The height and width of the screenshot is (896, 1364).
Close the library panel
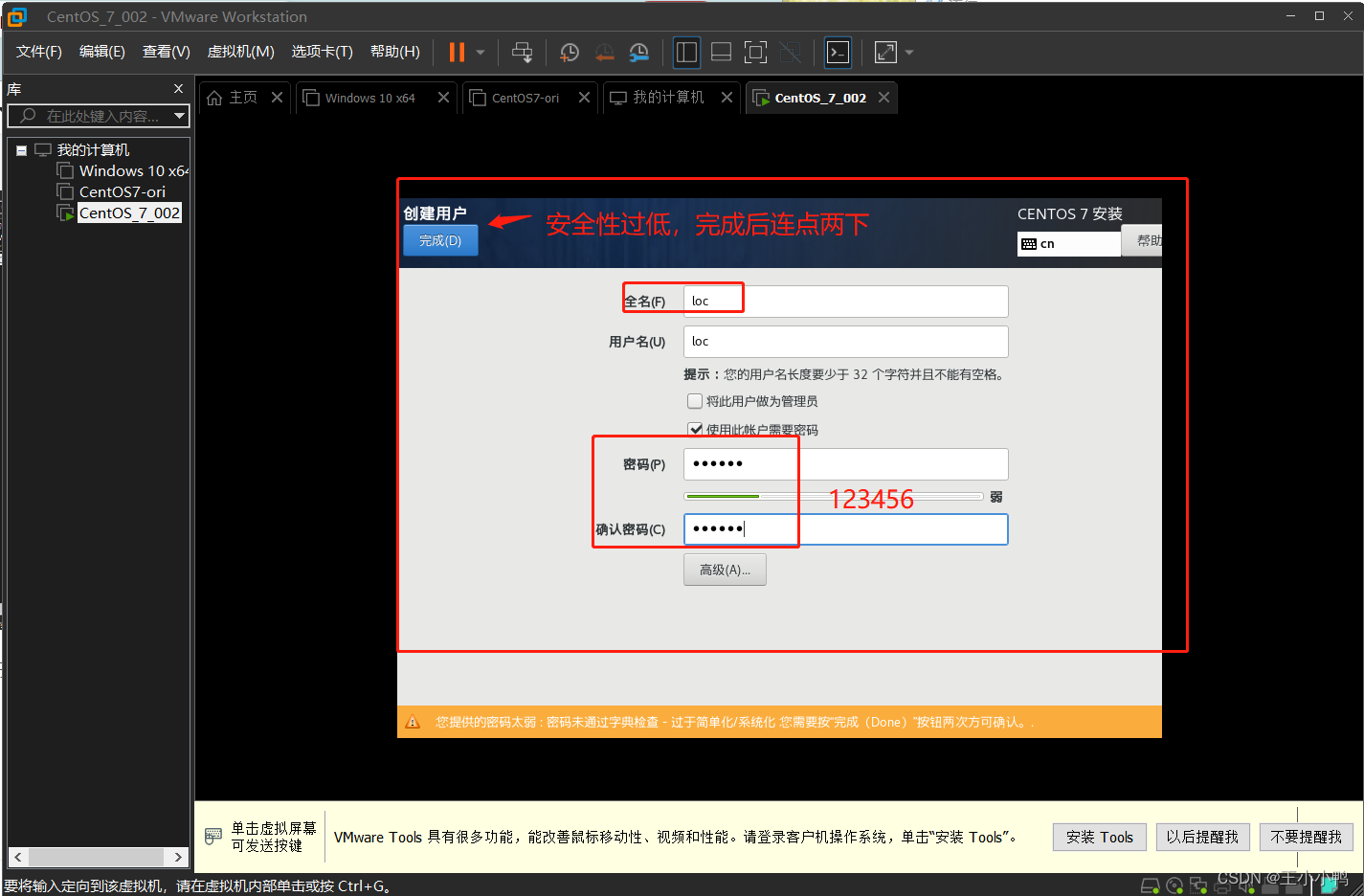[178, 89]
